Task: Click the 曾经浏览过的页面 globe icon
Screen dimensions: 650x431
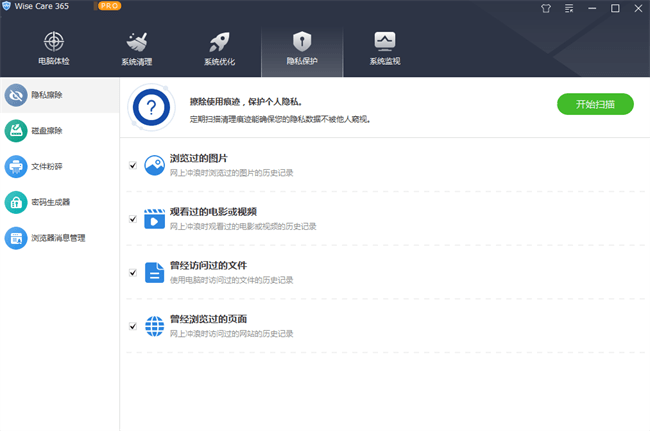Action: point(154,326)
